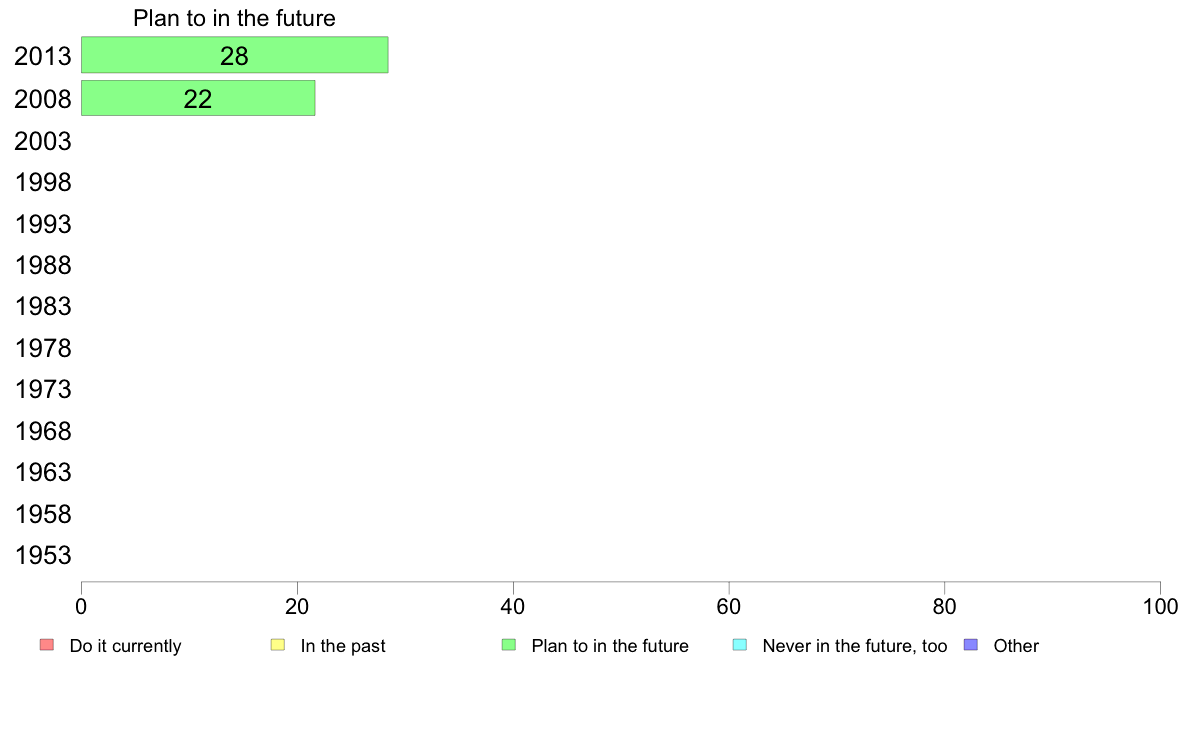Click the 1988 year axis label
Screen dimensions: 1188x736
[43, 266]
